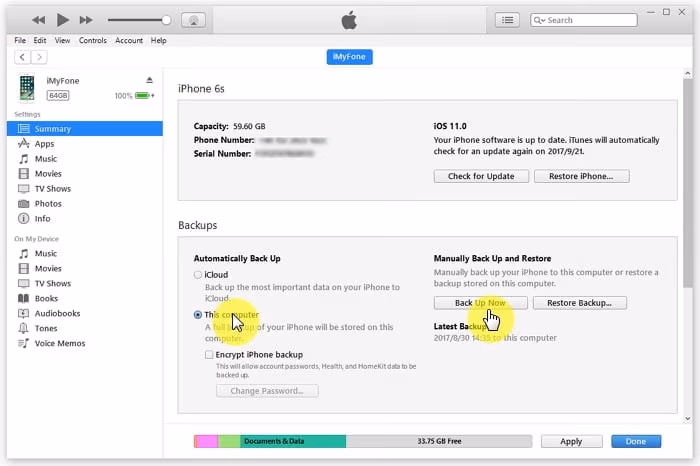
Task: Open the AirPlay output button
Action: click(193, 20)
